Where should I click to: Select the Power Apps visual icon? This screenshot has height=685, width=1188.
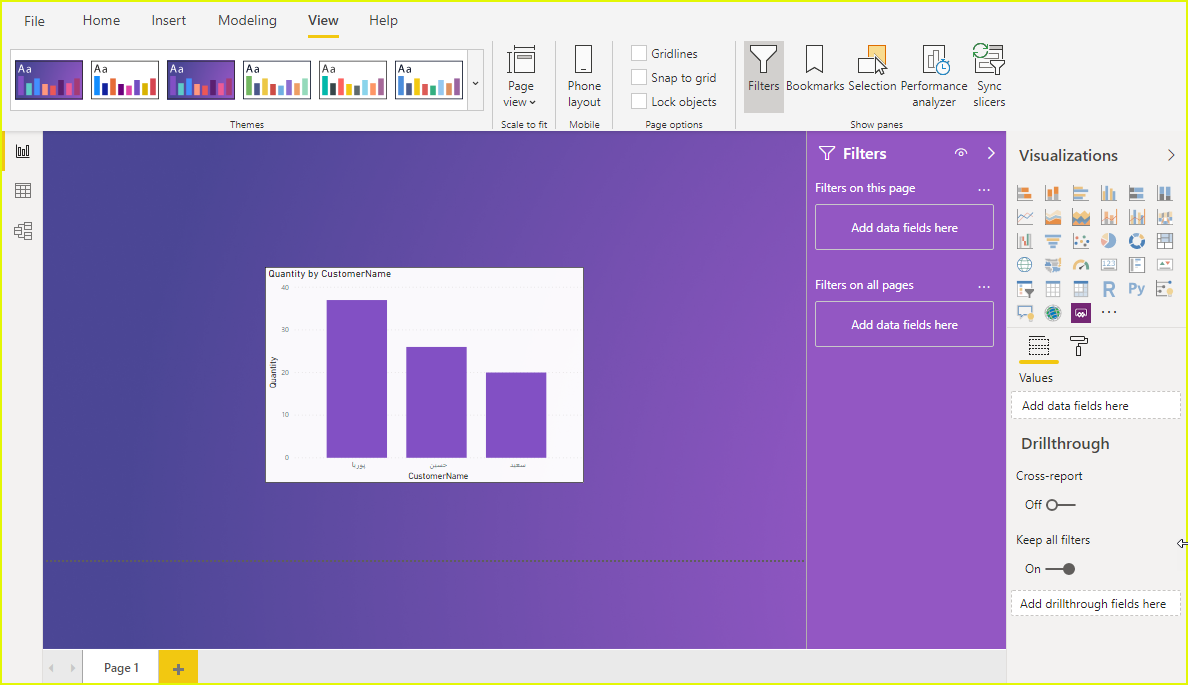point(1080,312)
